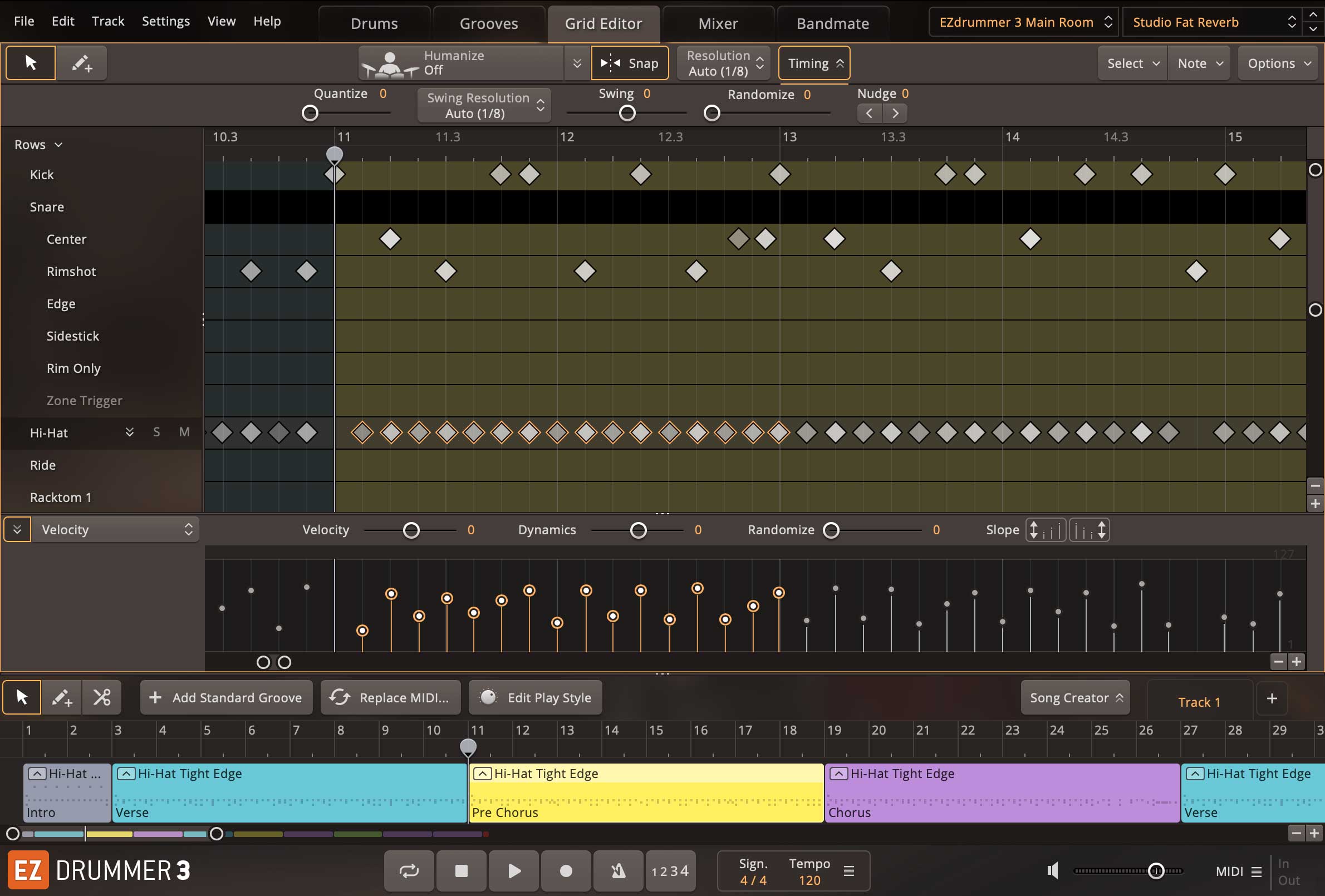Image resolution: width=1325 pixels, height=896 pixels.
Task: Toggle the metronome icon
Action: point(618,870)
